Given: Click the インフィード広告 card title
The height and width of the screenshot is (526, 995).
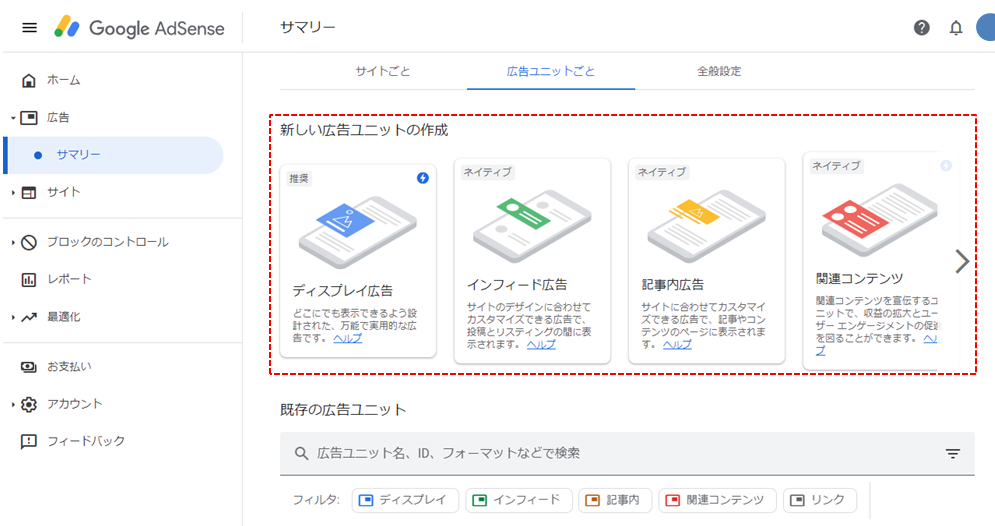Looking at the screenshot, I should tap(517, 285).
